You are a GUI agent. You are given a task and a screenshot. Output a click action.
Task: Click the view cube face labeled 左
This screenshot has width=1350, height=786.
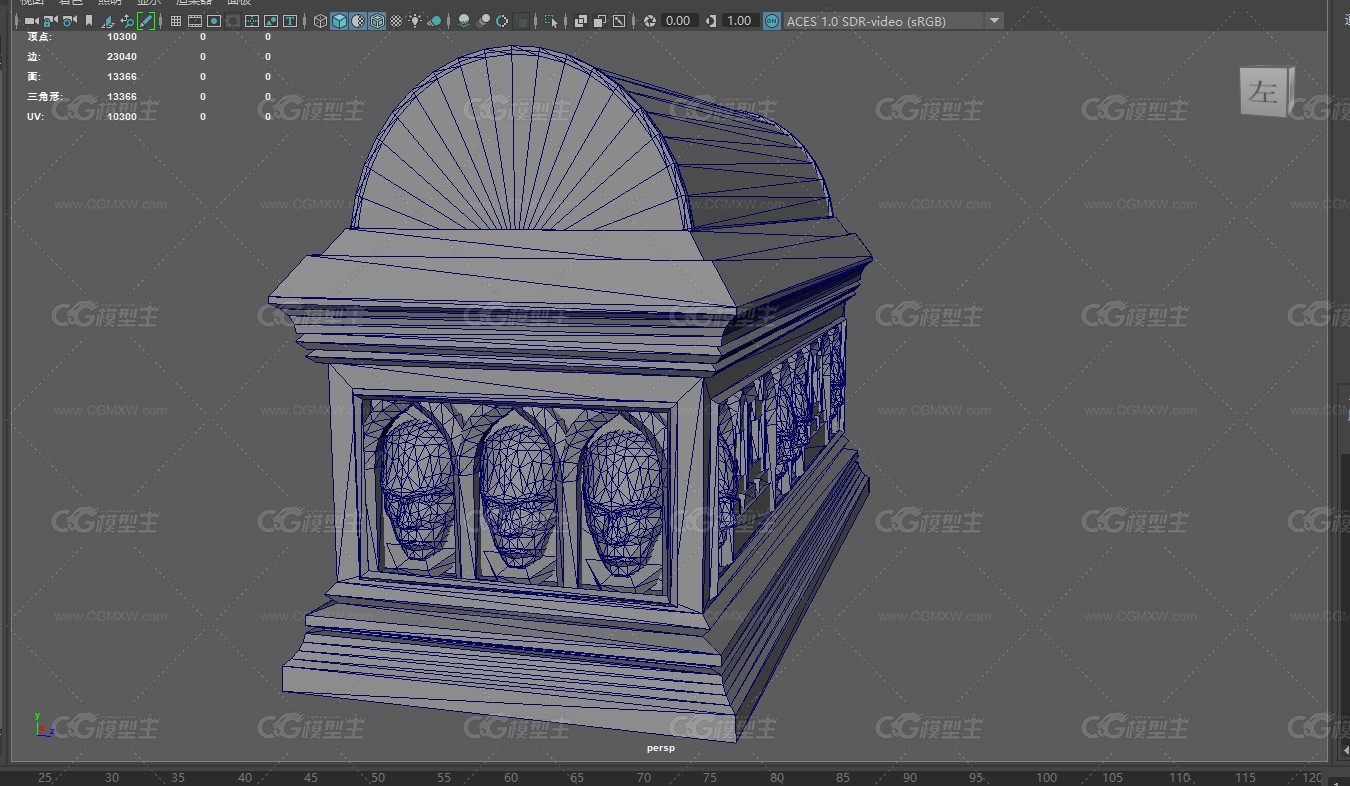coord(1264,94)
